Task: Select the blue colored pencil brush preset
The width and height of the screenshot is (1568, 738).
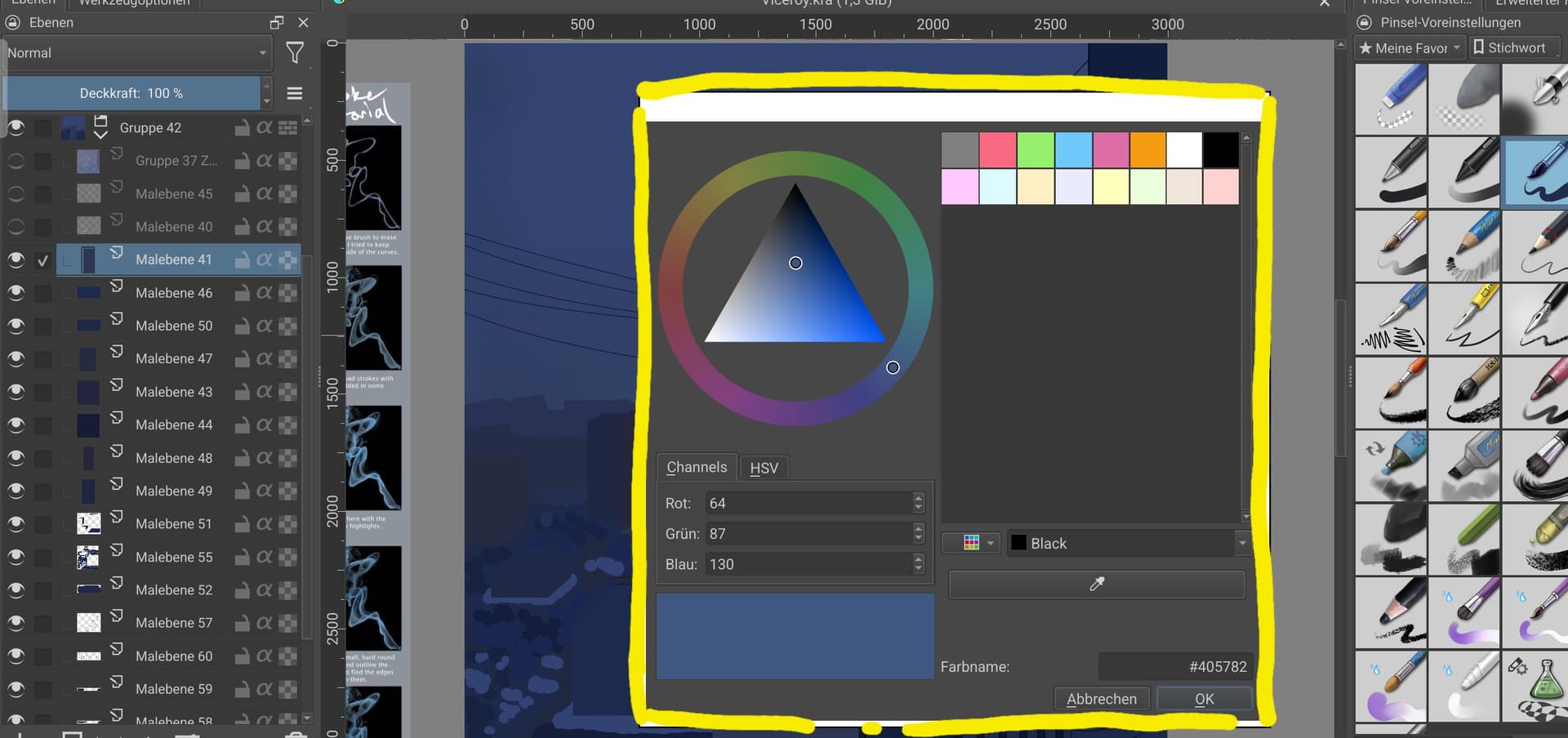Action: (x=1464, y=246)
